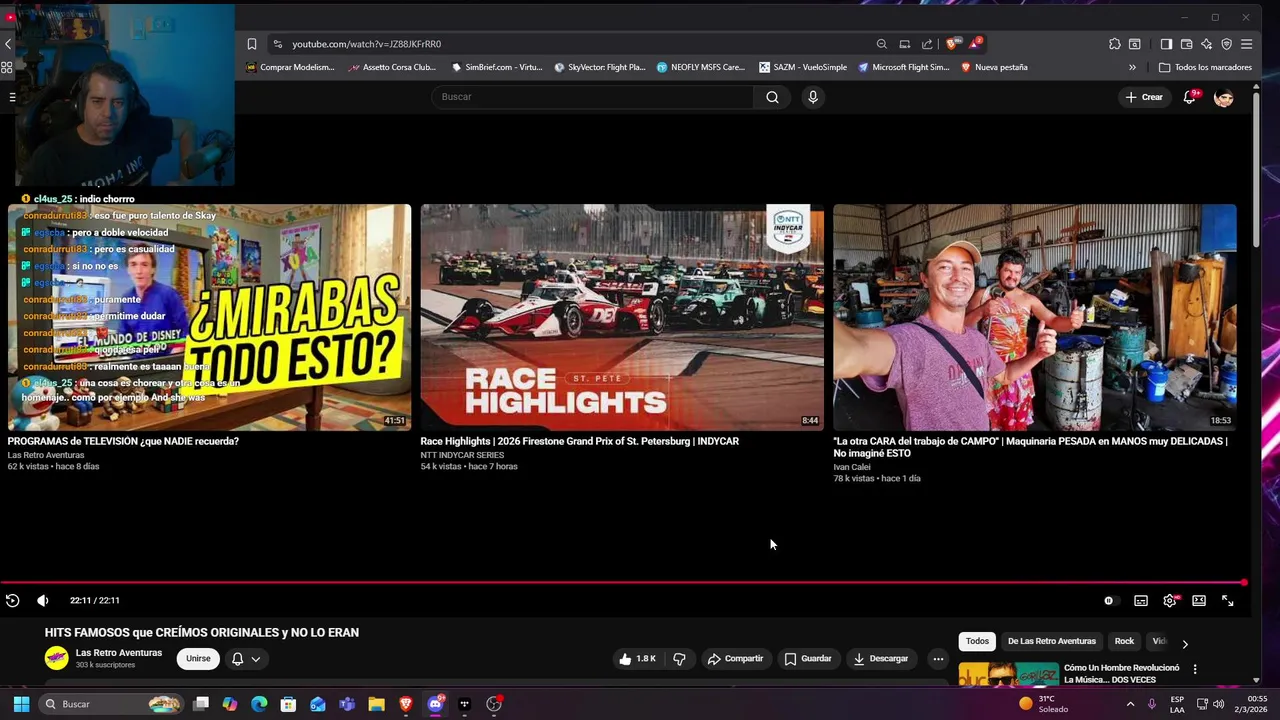Image resolution: width=1280 pixels, height=720 pixels.
Task: Open the SkyVector Flight Pla... bookmark
Action: (600, 67)
